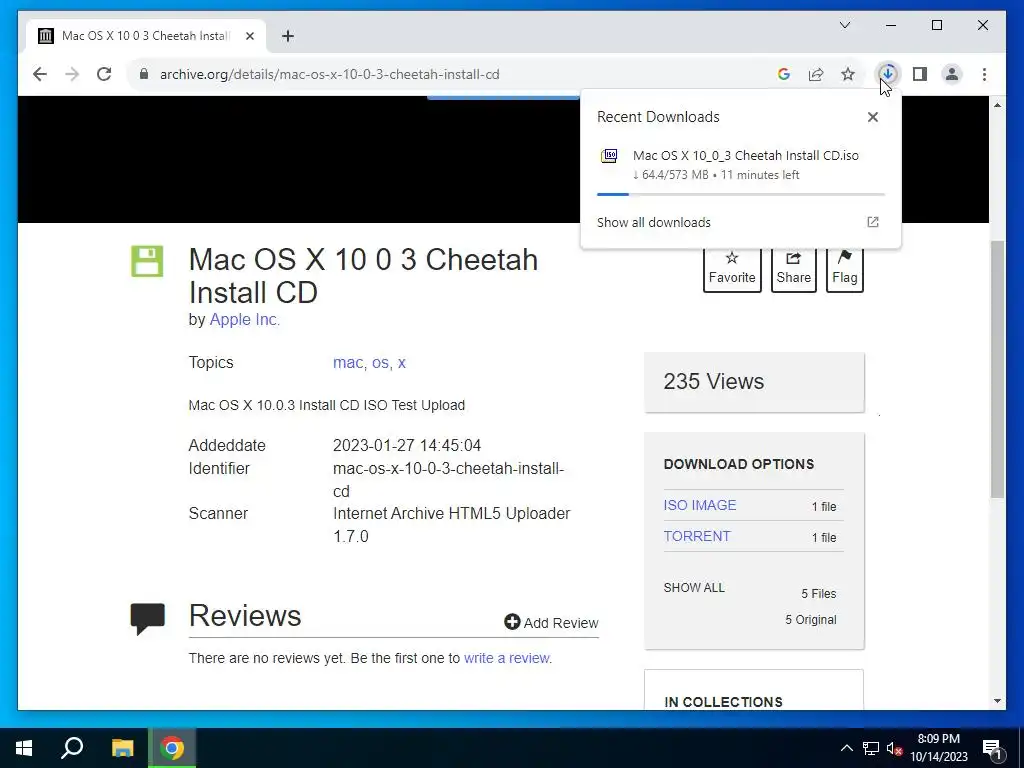
Task: Toggle the Chrome downloads toolbar button
Action: (888, 74)
